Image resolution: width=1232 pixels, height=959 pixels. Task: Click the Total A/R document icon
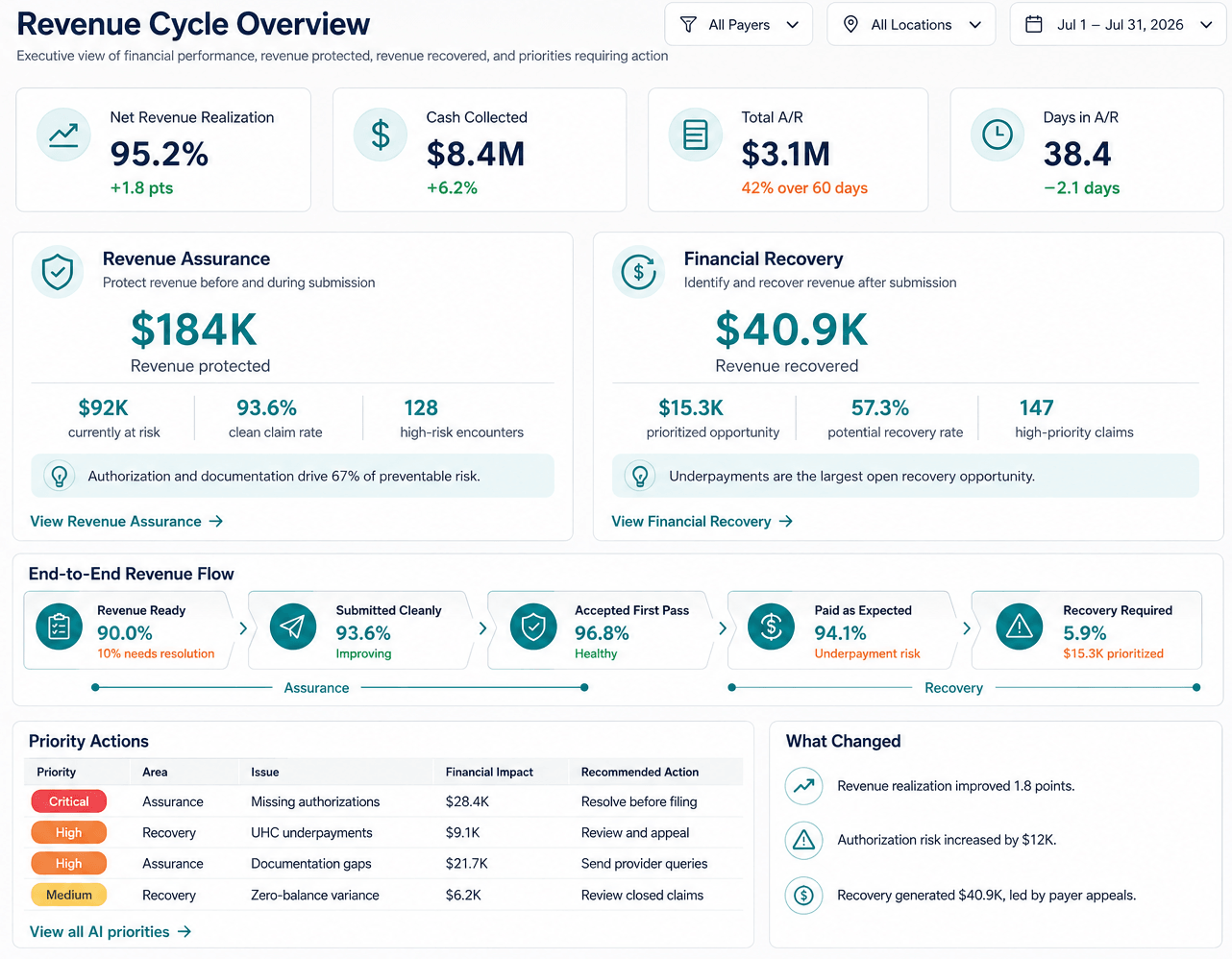coord(696,135)
